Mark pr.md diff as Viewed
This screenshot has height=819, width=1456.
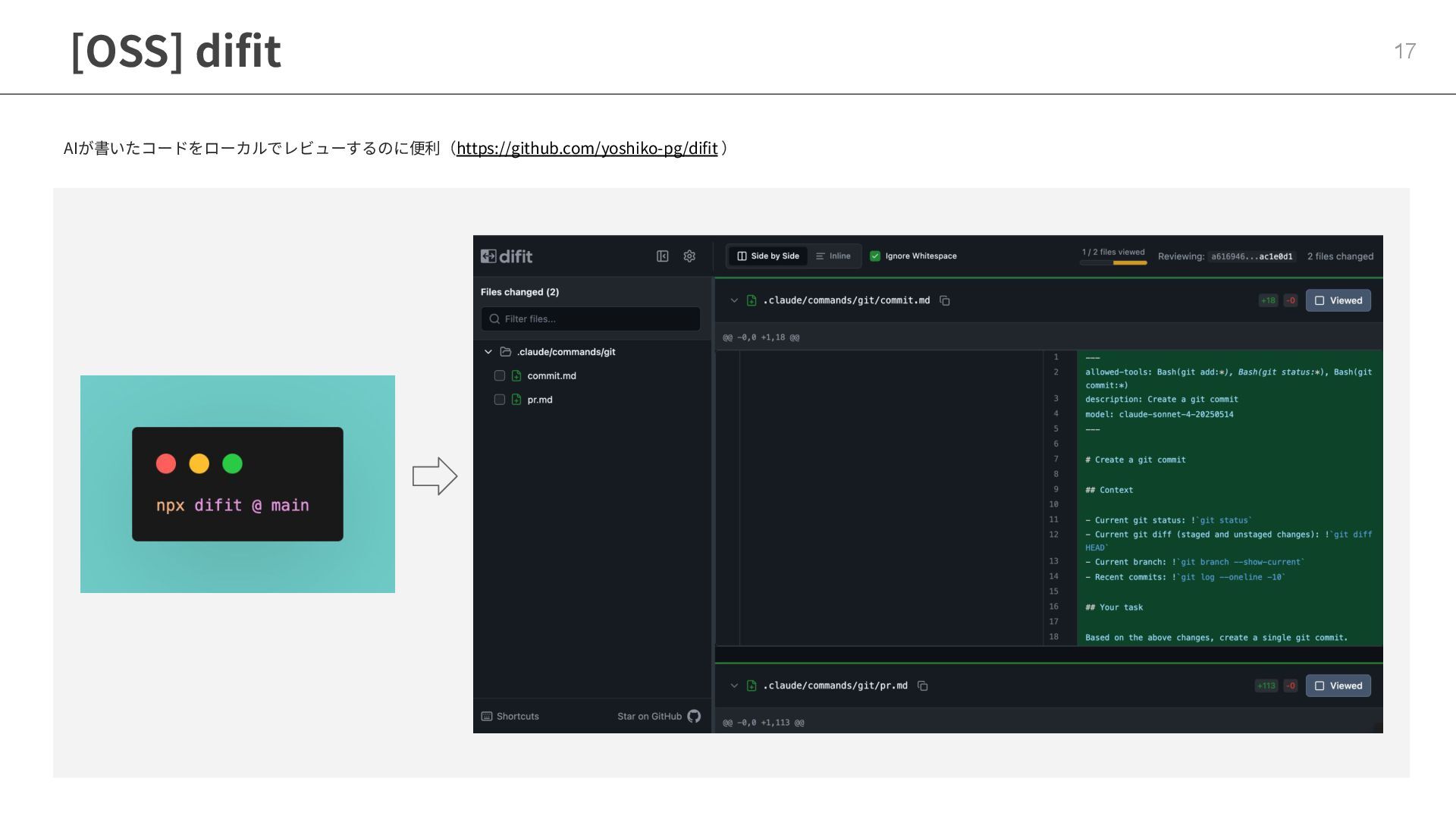coord(1338,686)
